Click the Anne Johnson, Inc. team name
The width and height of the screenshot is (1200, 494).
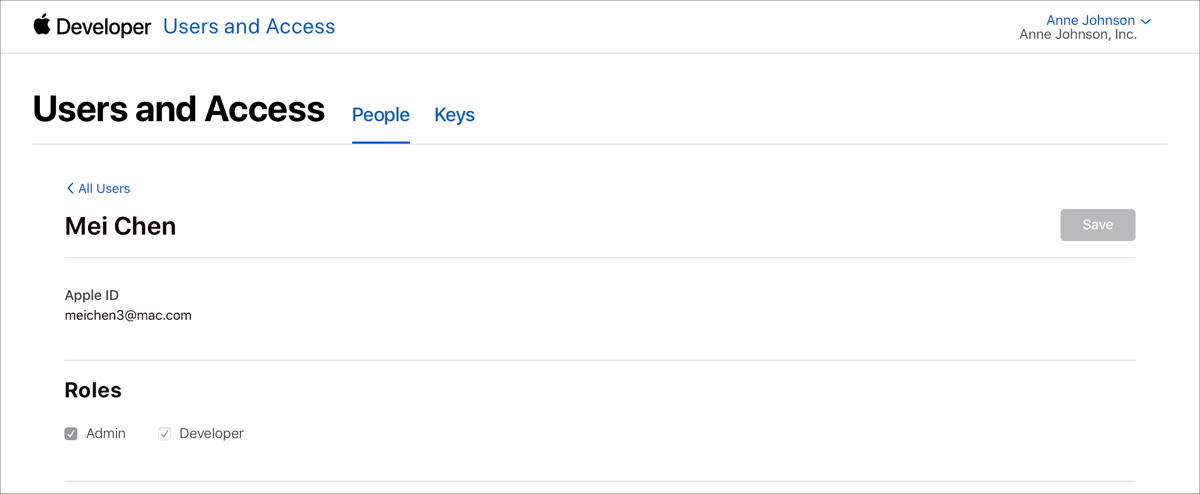click(1077, 35)
